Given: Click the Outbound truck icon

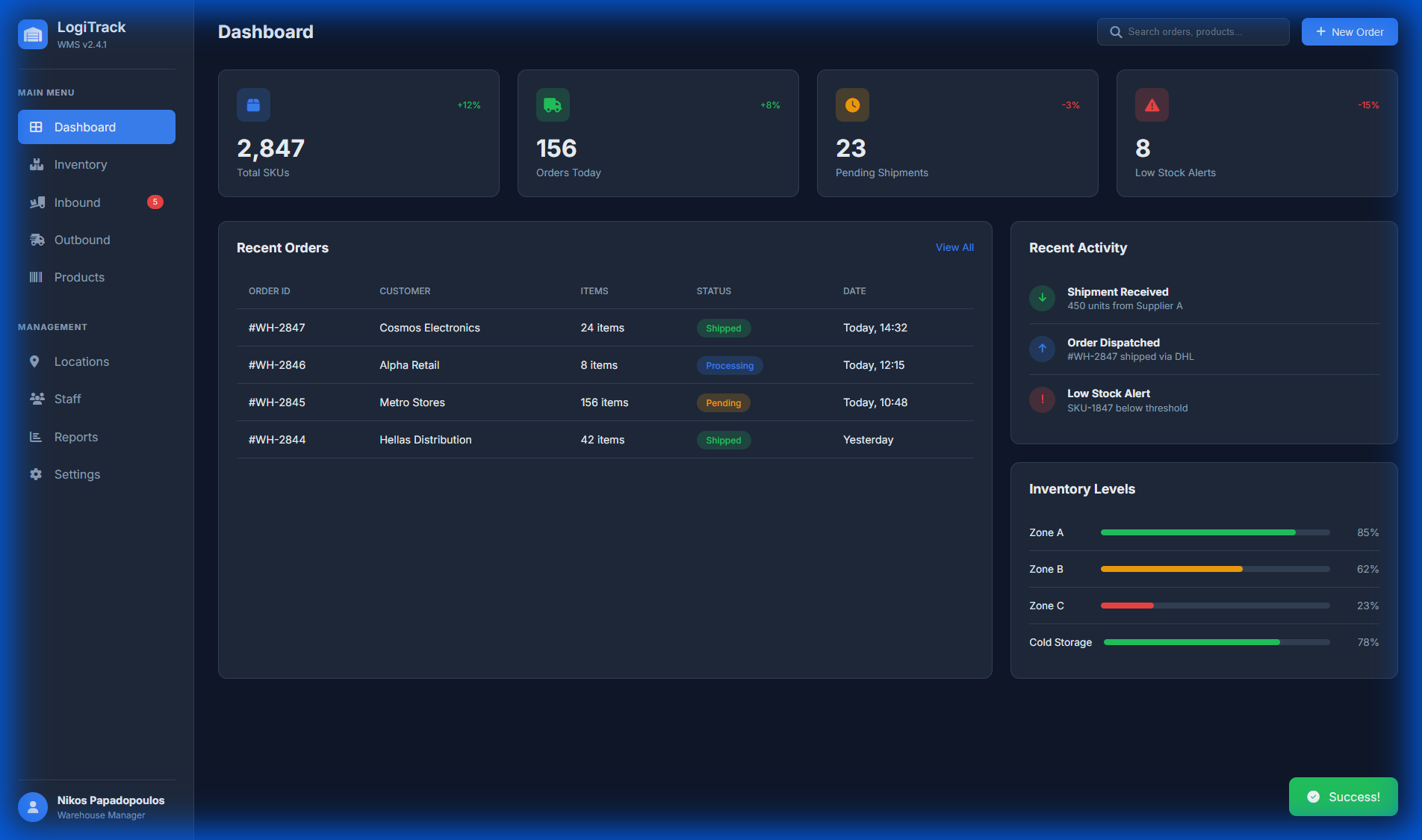Looking at the screenshot, I should point(37,239).
